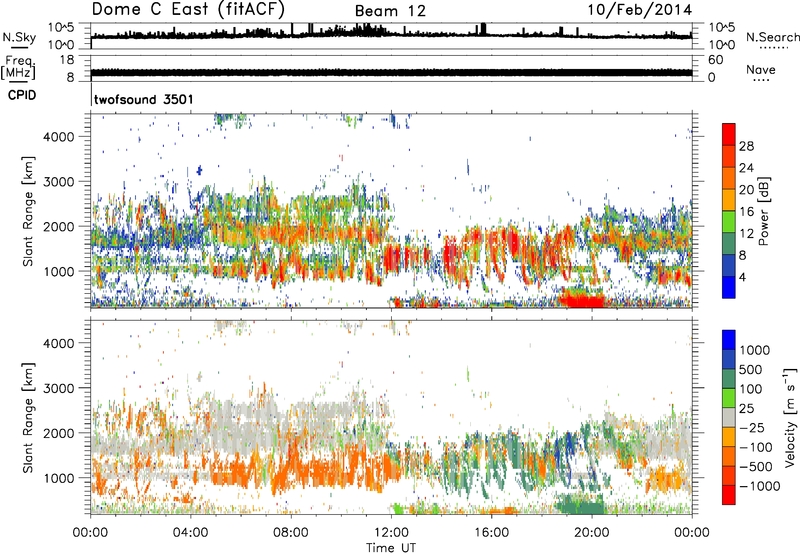The width and height of the screenshot is (800, 554).
Task: Select the yellow Velocity segment between -25 and -100
Action: 729,437
